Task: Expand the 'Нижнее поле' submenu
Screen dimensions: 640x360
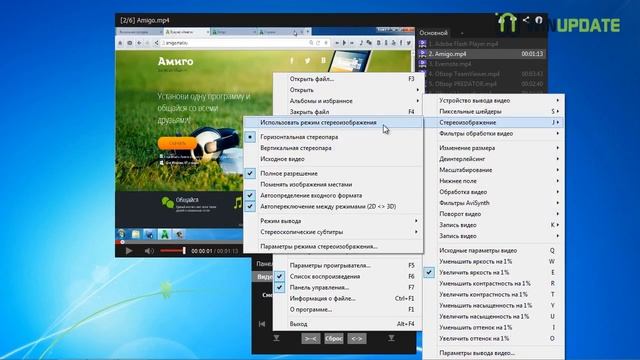Action: 494,181
